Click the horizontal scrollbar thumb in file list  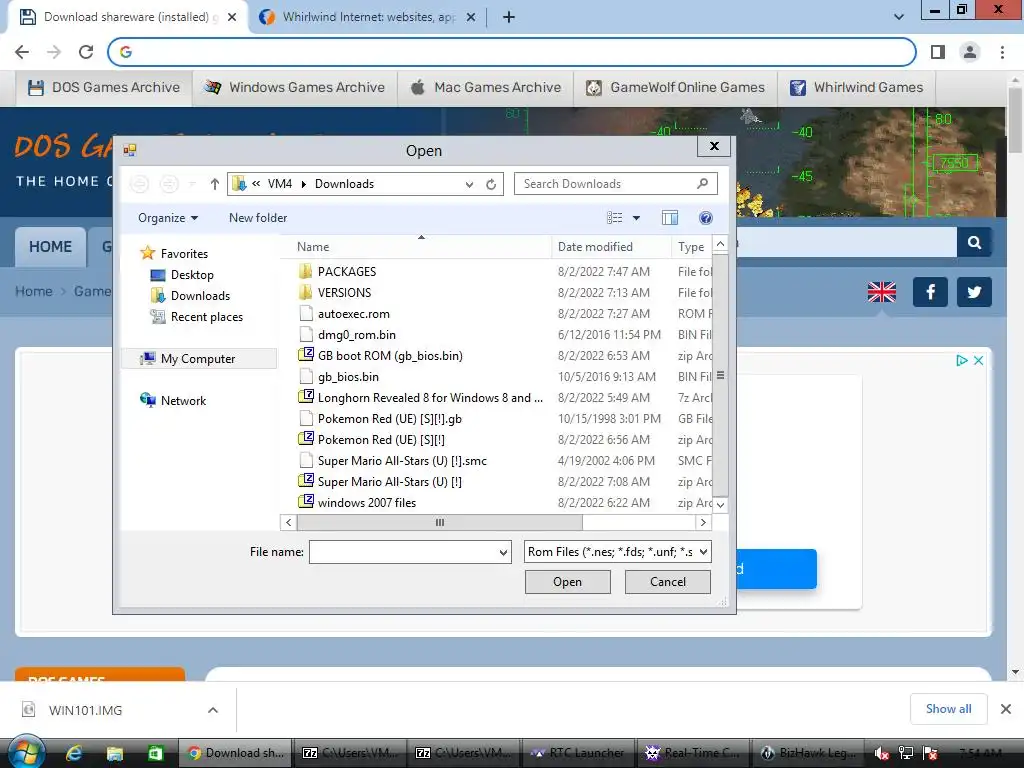[x=440, y=522]
